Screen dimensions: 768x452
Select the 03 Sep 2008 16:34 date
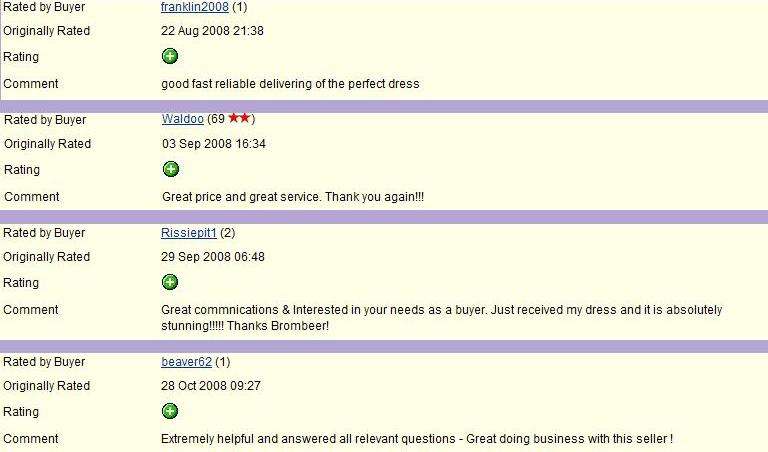click(214, 144)
